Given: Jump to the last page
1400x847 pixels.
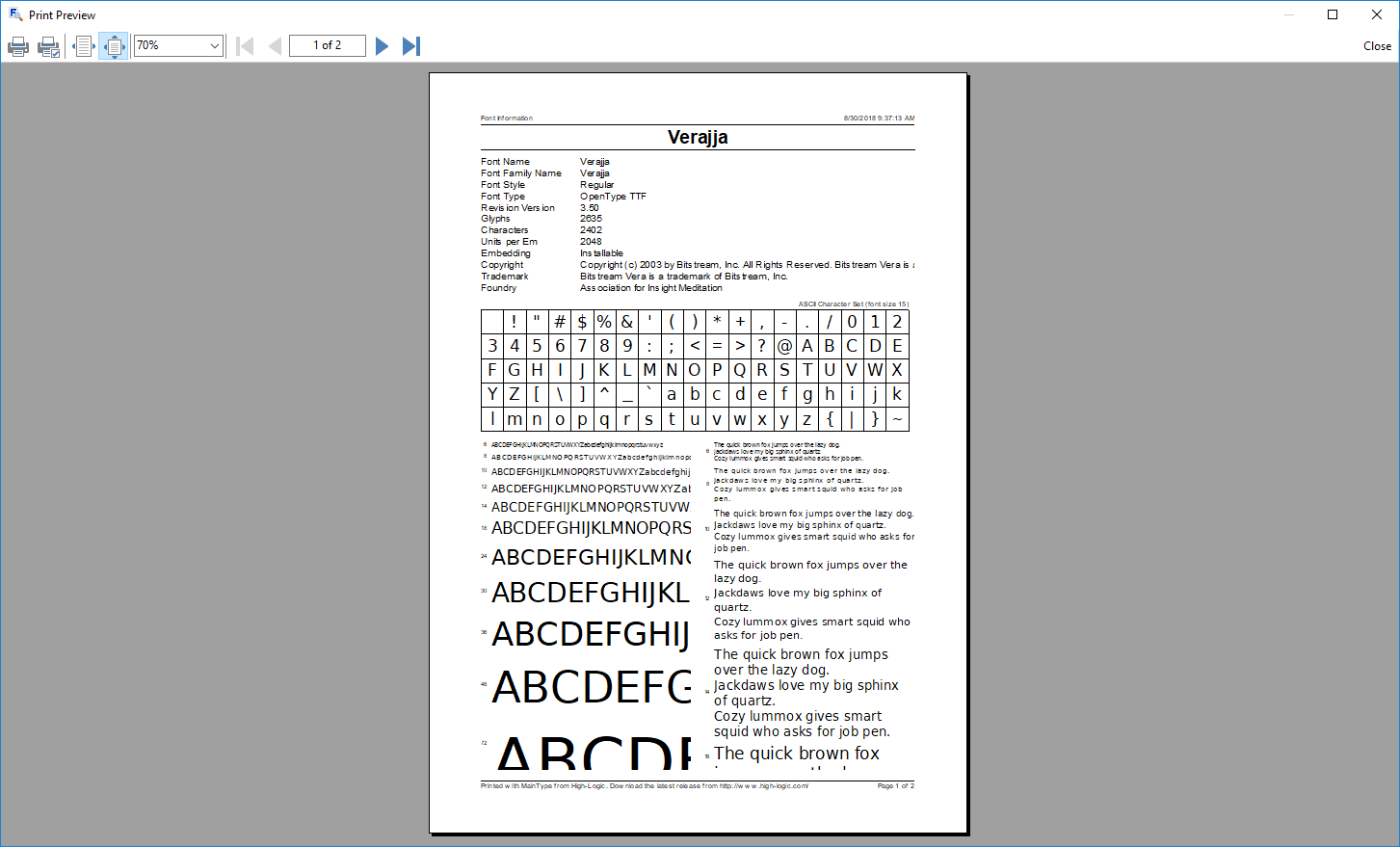Looking at the screenshot, I should (x=411, y=46).
